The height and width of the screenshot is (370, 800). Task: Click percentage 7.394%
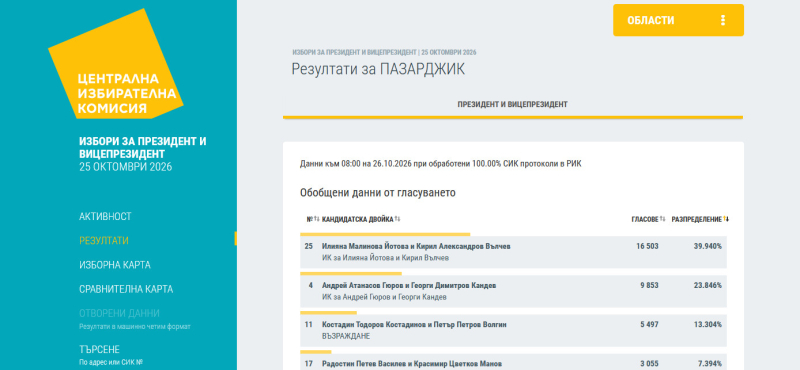point(710,364)
